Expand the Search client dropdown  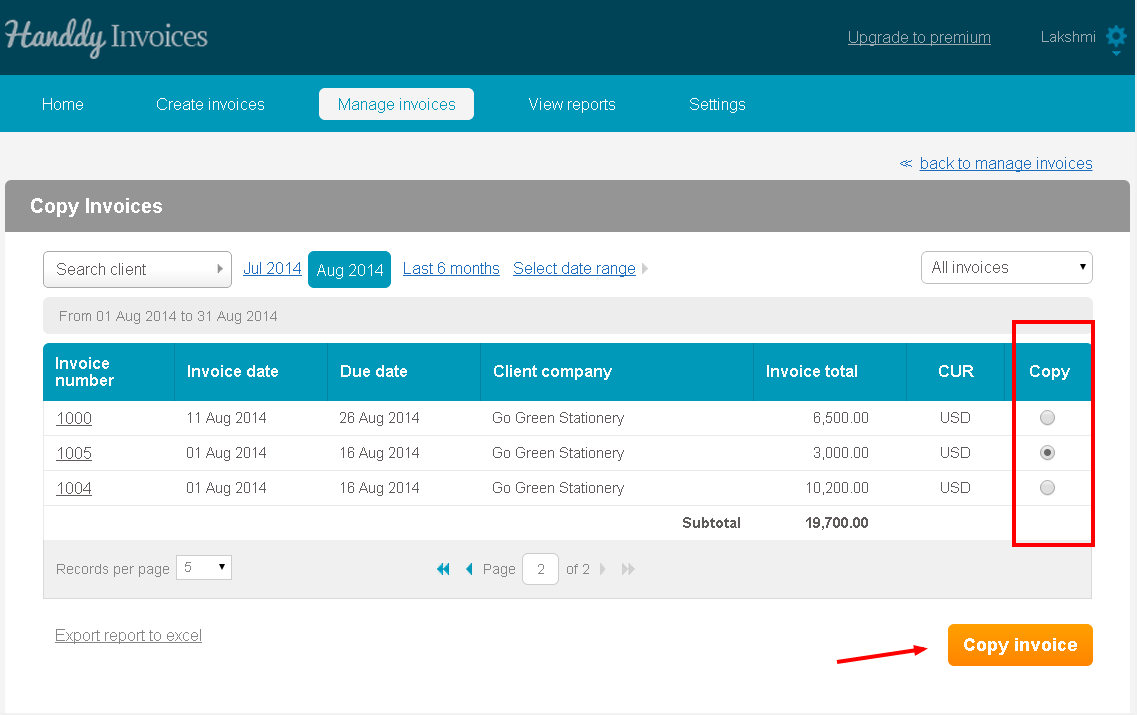[137, 269]
